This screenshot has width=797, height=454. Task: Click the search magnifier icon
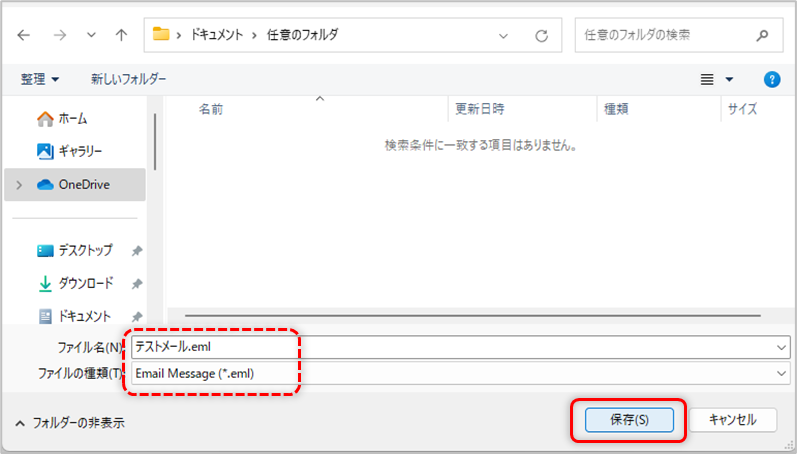pyautogui.click(x=762, y=35)
